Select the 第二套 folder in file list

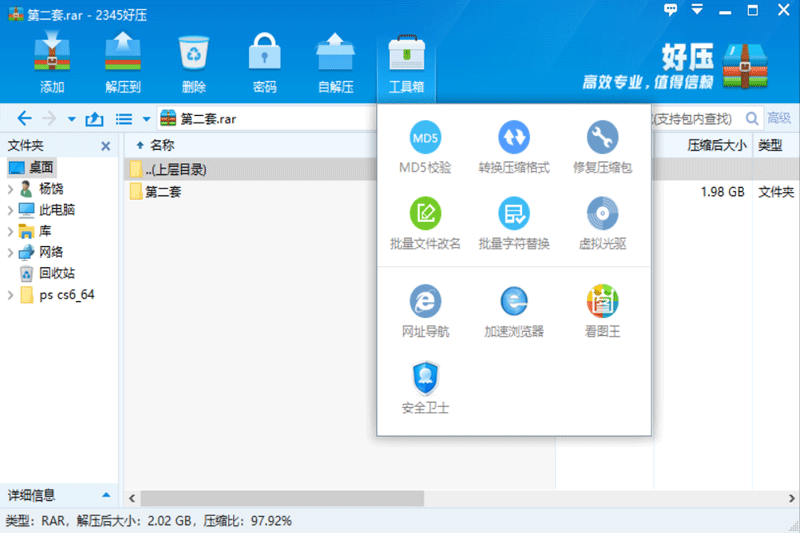163,191
